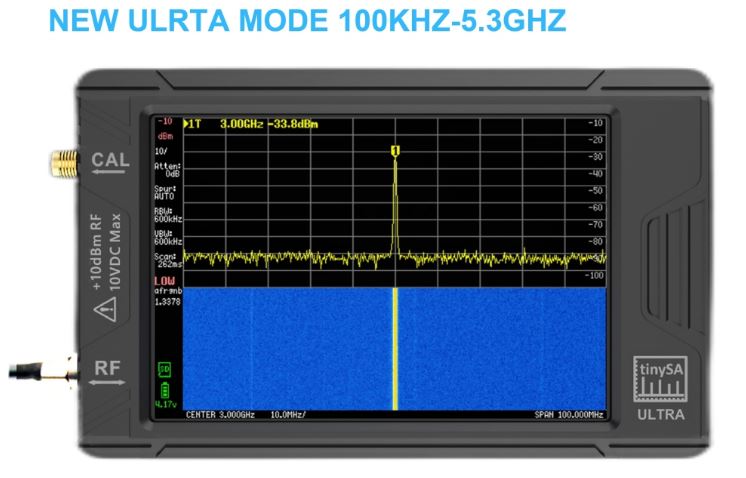Click the RF label on the case
Image resolution: width=746 pixels, height=478 pixels.
[x=107, y=368]
